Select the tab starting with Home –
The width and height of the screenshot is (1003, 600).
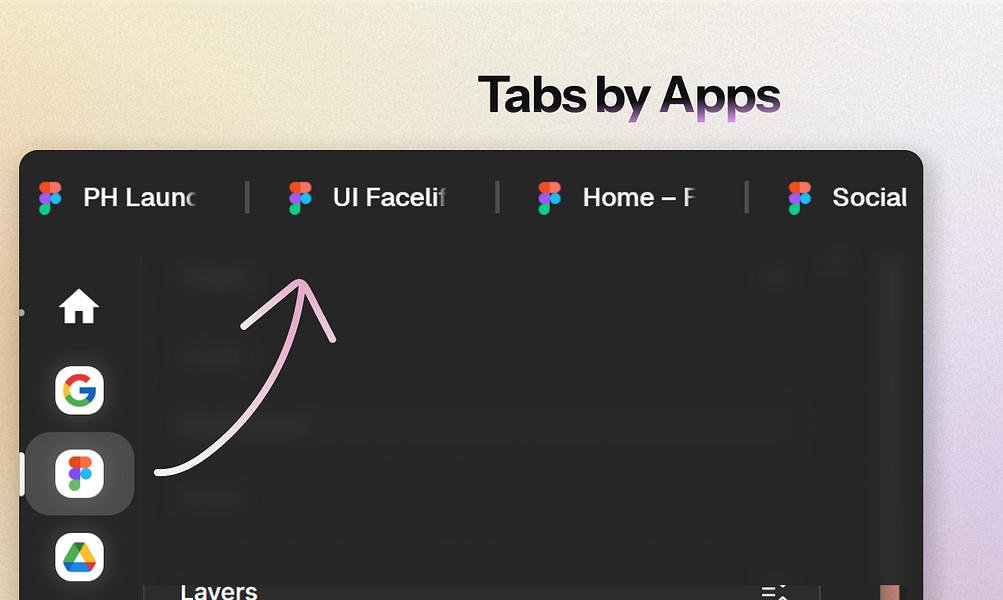(x=637, y=198)
